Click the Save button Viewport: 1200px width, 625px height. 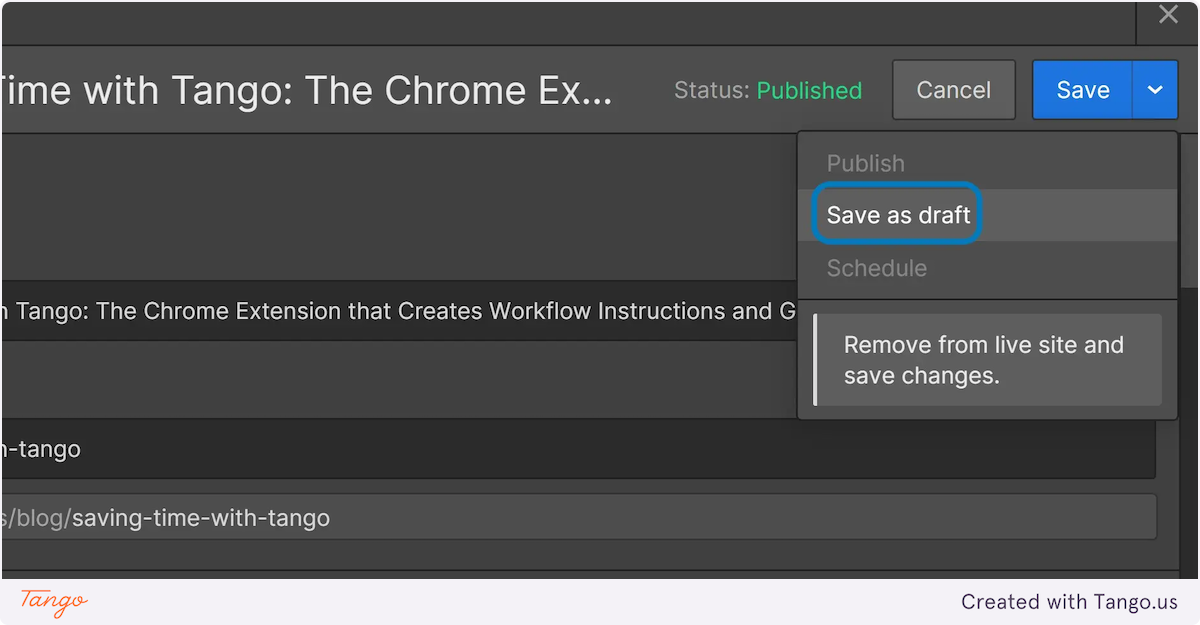(x=1083, y=90)
